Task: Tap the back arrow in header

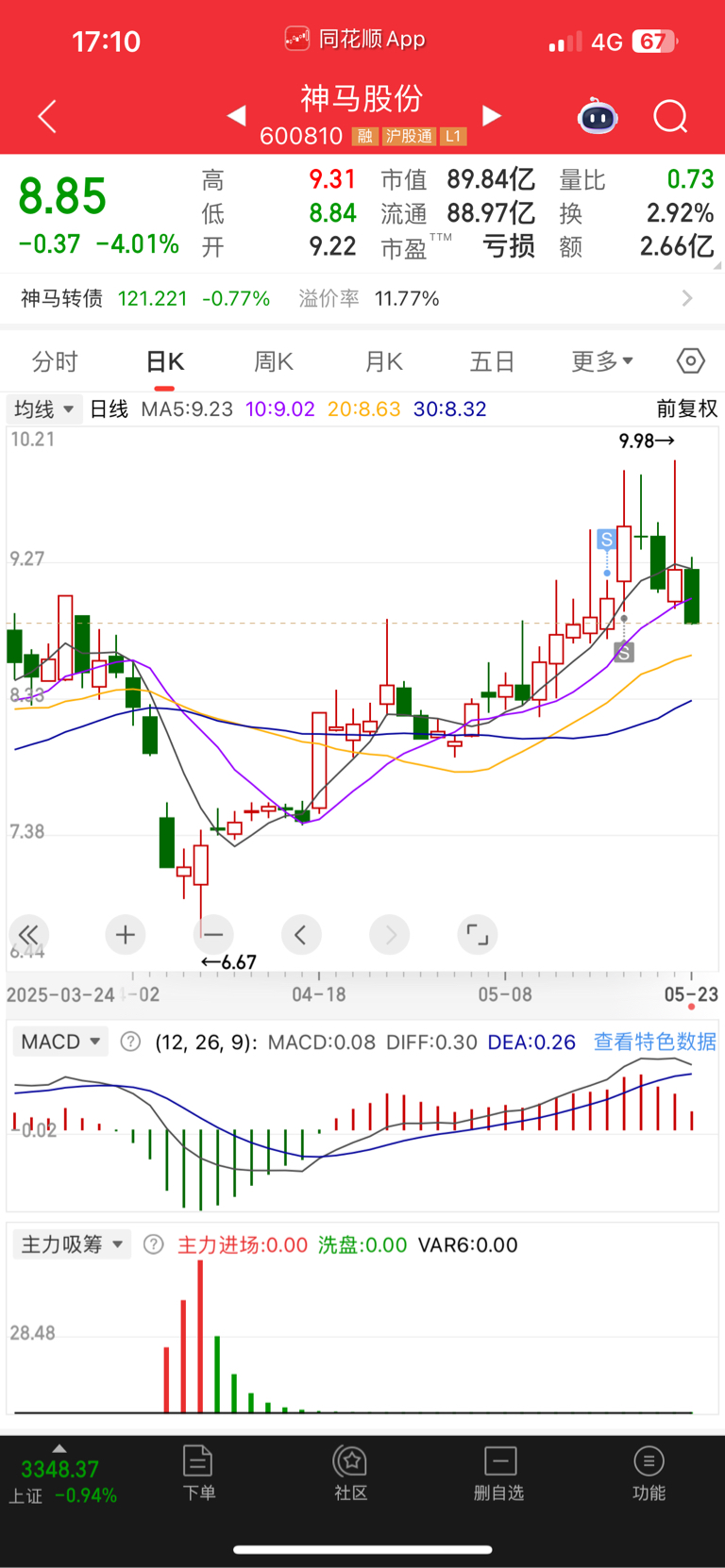Action: (x=47, y=116)
